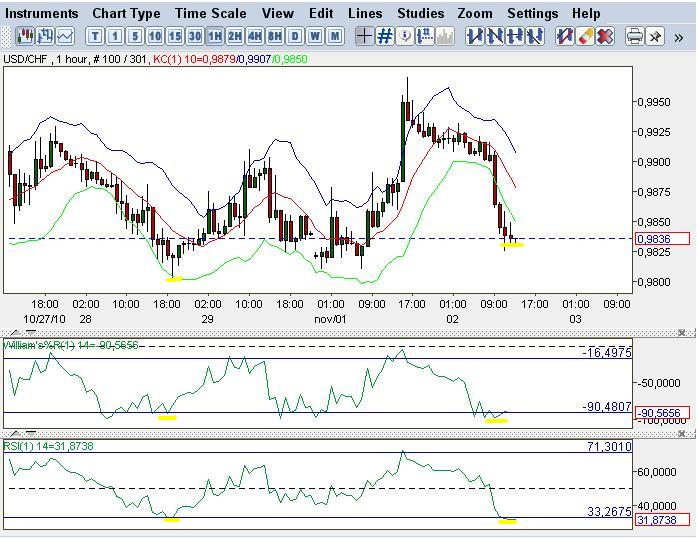Screen dimensions: 697x539
Task: Open the Time Scale dropdown menu
Action: [x=210, y=13]
